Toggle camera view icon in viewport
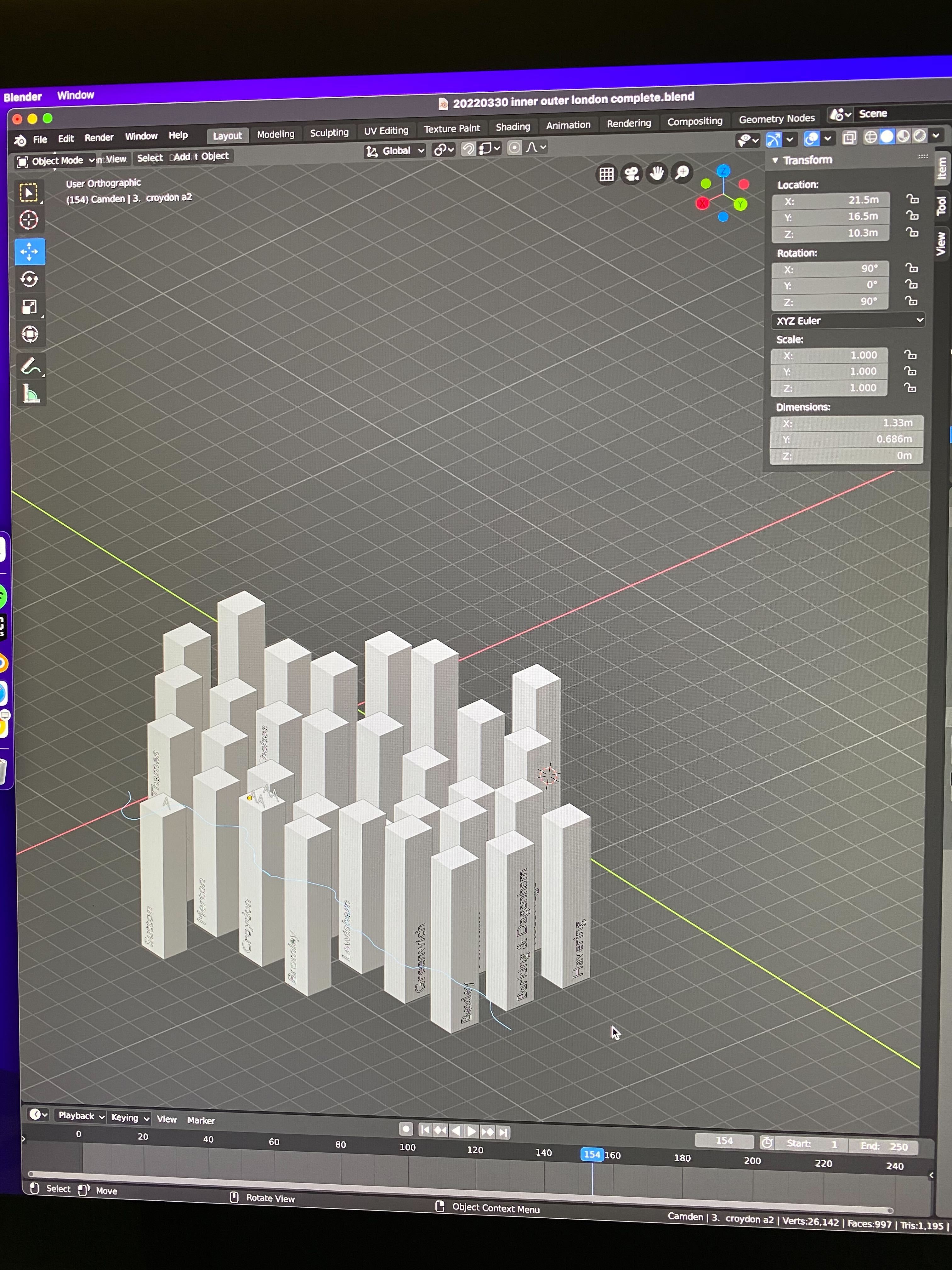The width and height of the screenshot is (952, 1270). point(632,173)
